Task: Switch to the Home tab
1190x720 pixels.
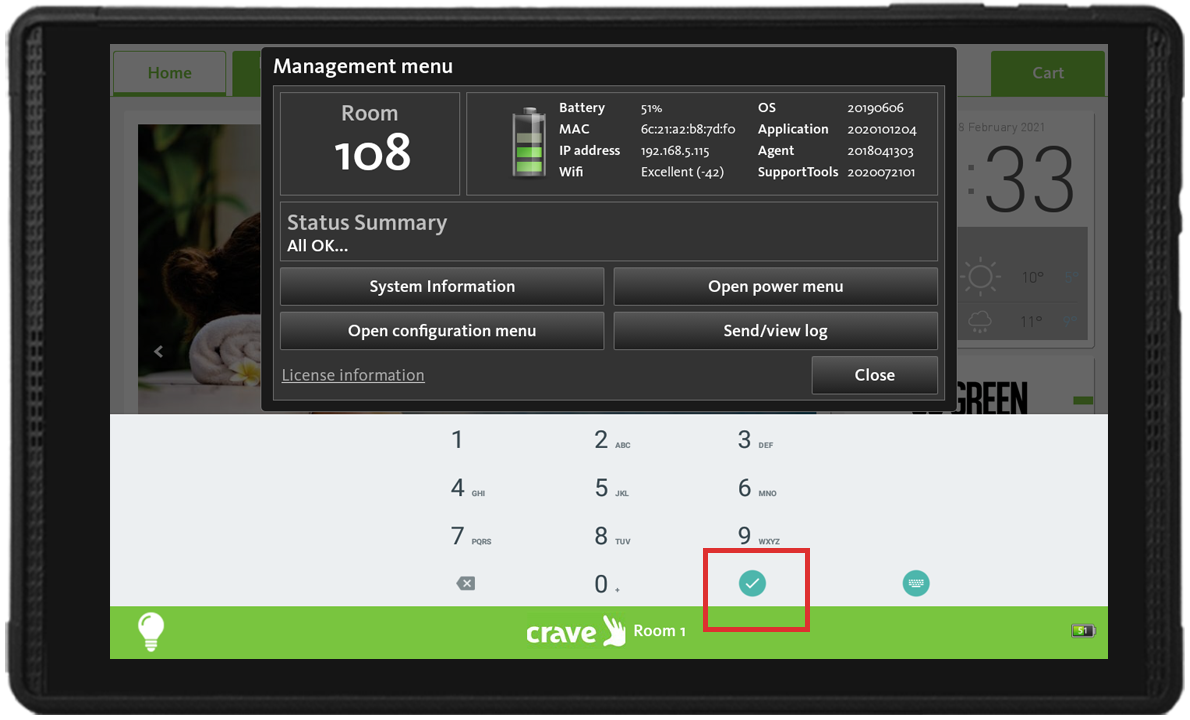Action: [x=169, y=73]
